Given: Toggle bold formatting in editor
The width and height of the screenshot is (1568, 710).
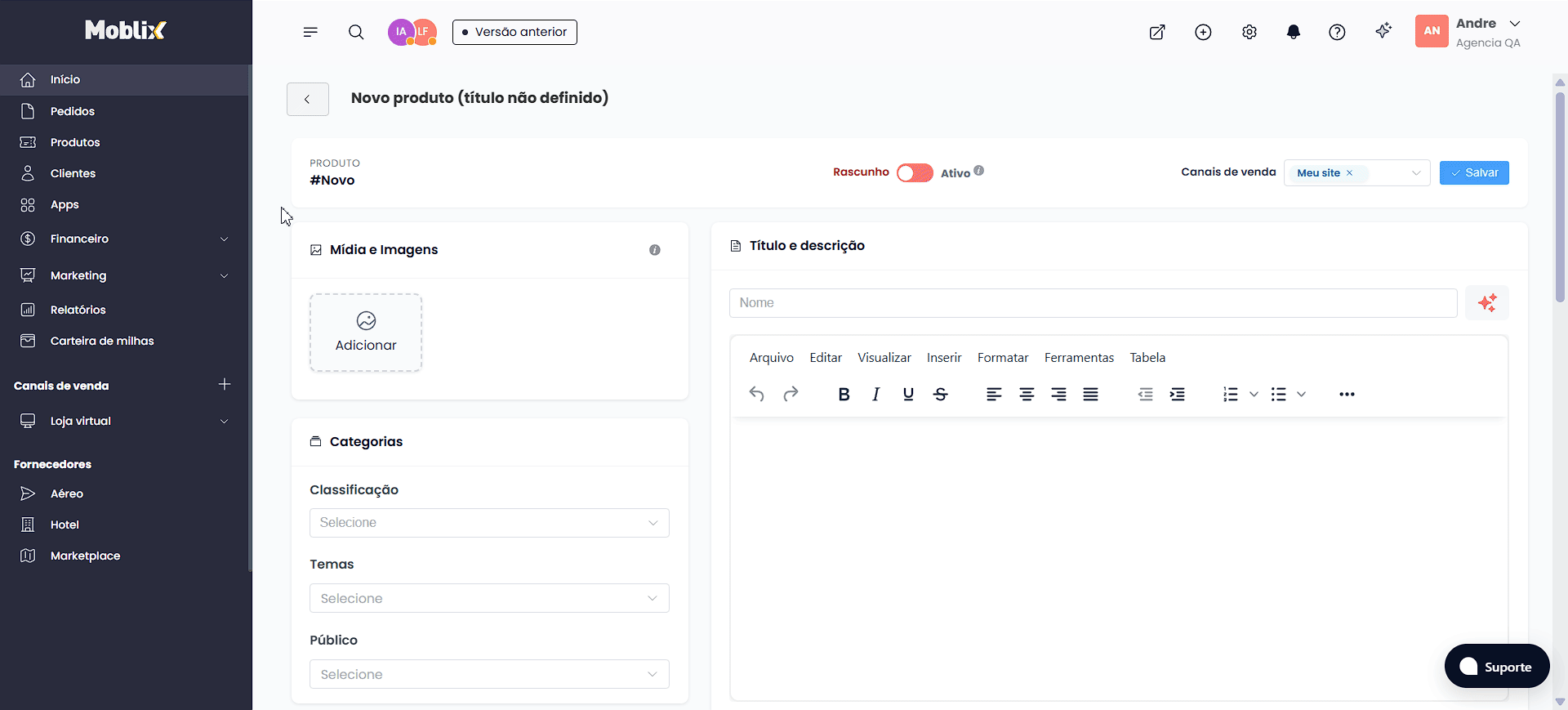Looking at the screenshot, I should [844, 395].
